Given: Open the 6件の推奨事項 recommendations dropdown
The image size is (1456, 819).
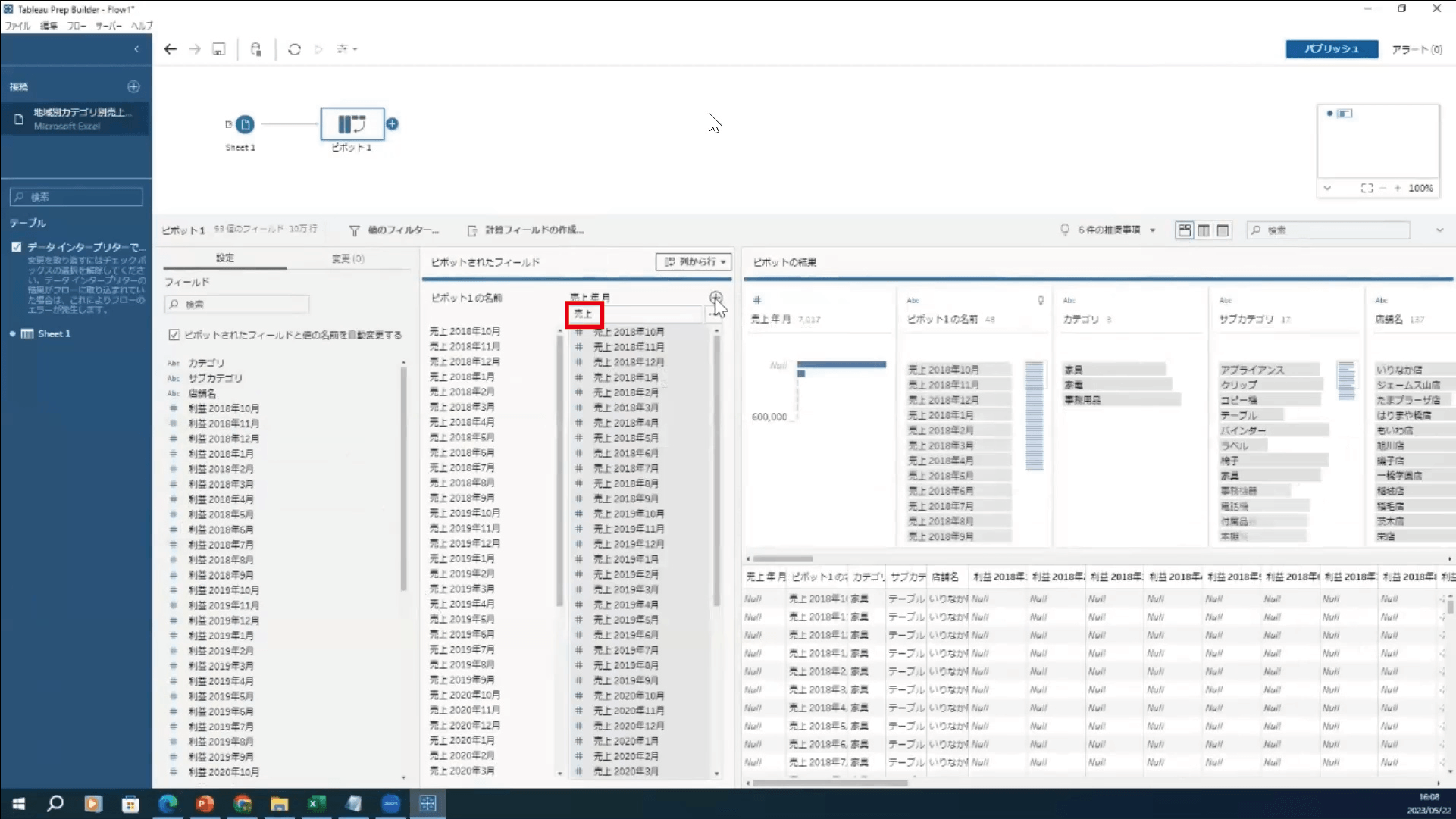Looking at the screenshot, I should click(1108, 230).
